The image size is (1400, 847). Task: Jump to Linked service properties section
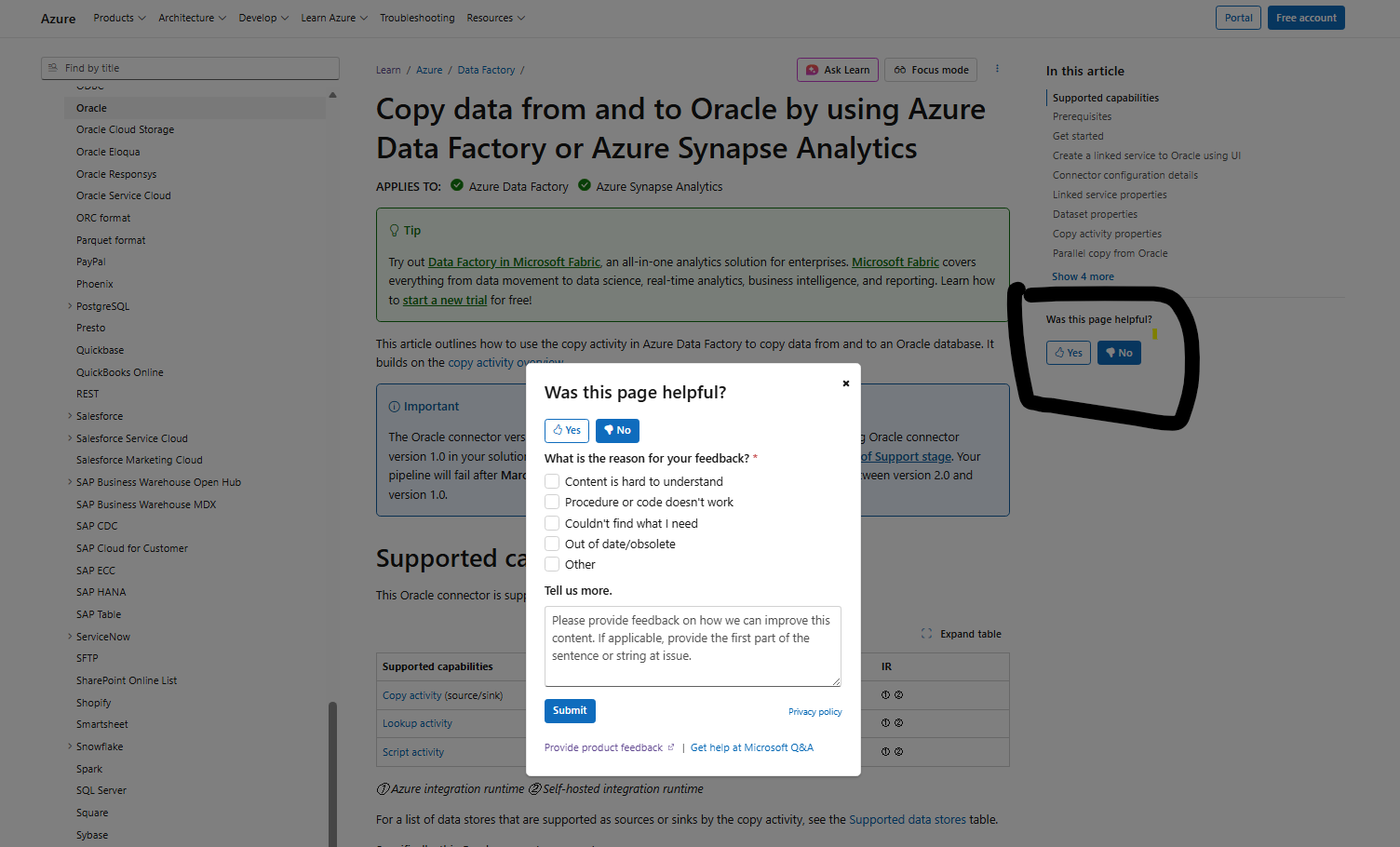click(x=1110, y=195)
